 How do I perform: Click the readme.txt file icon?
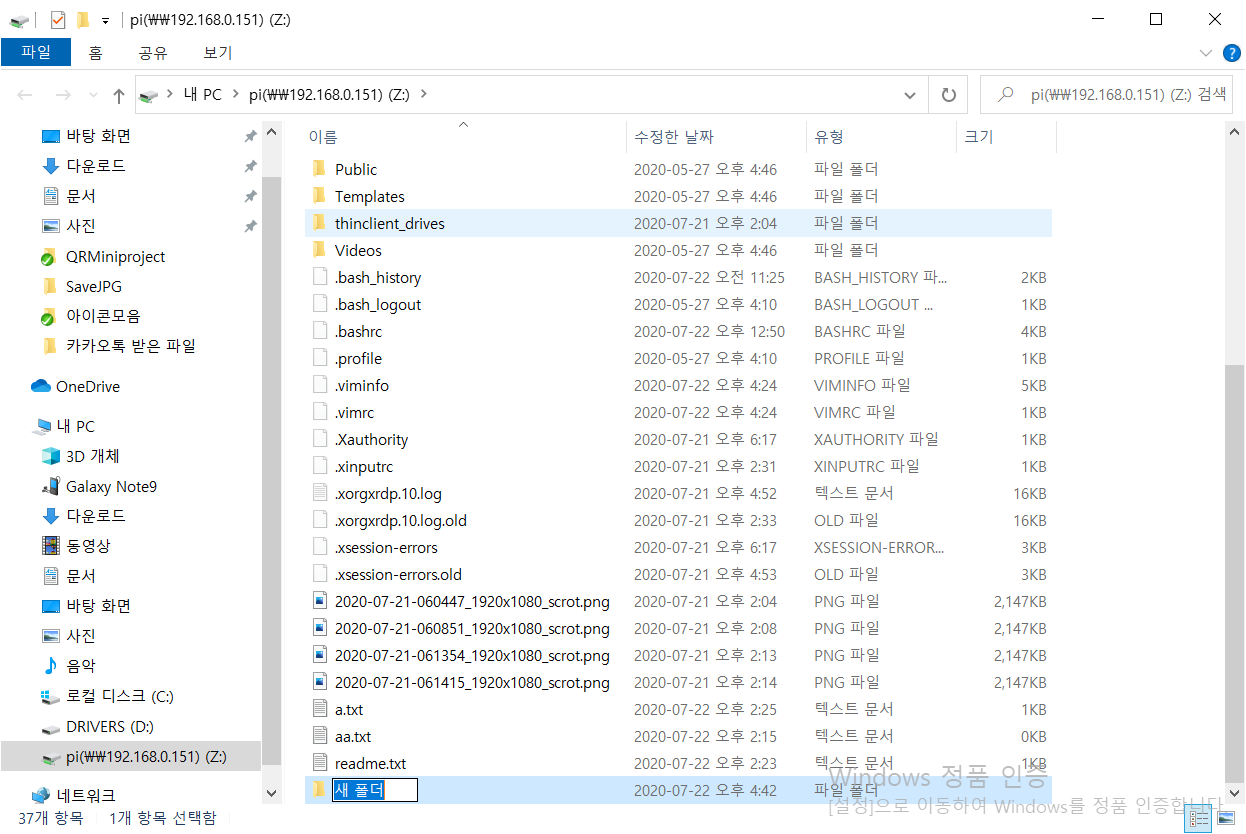tap(319, 763)
